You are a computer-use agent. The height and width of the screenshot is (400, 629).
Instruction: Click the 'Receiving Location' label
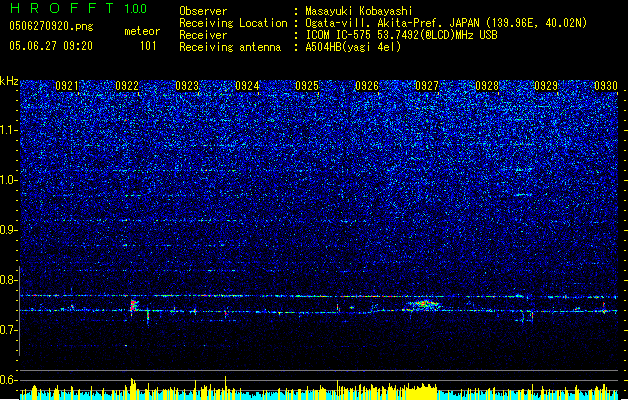(233, 23)
